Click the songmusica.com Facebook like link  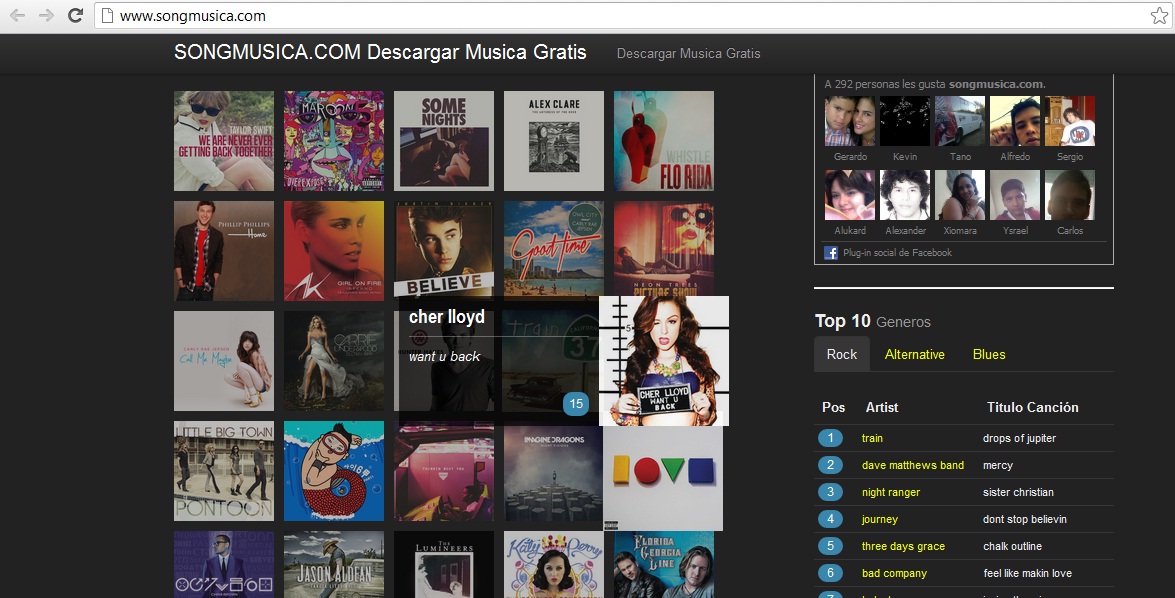(996, 84)
